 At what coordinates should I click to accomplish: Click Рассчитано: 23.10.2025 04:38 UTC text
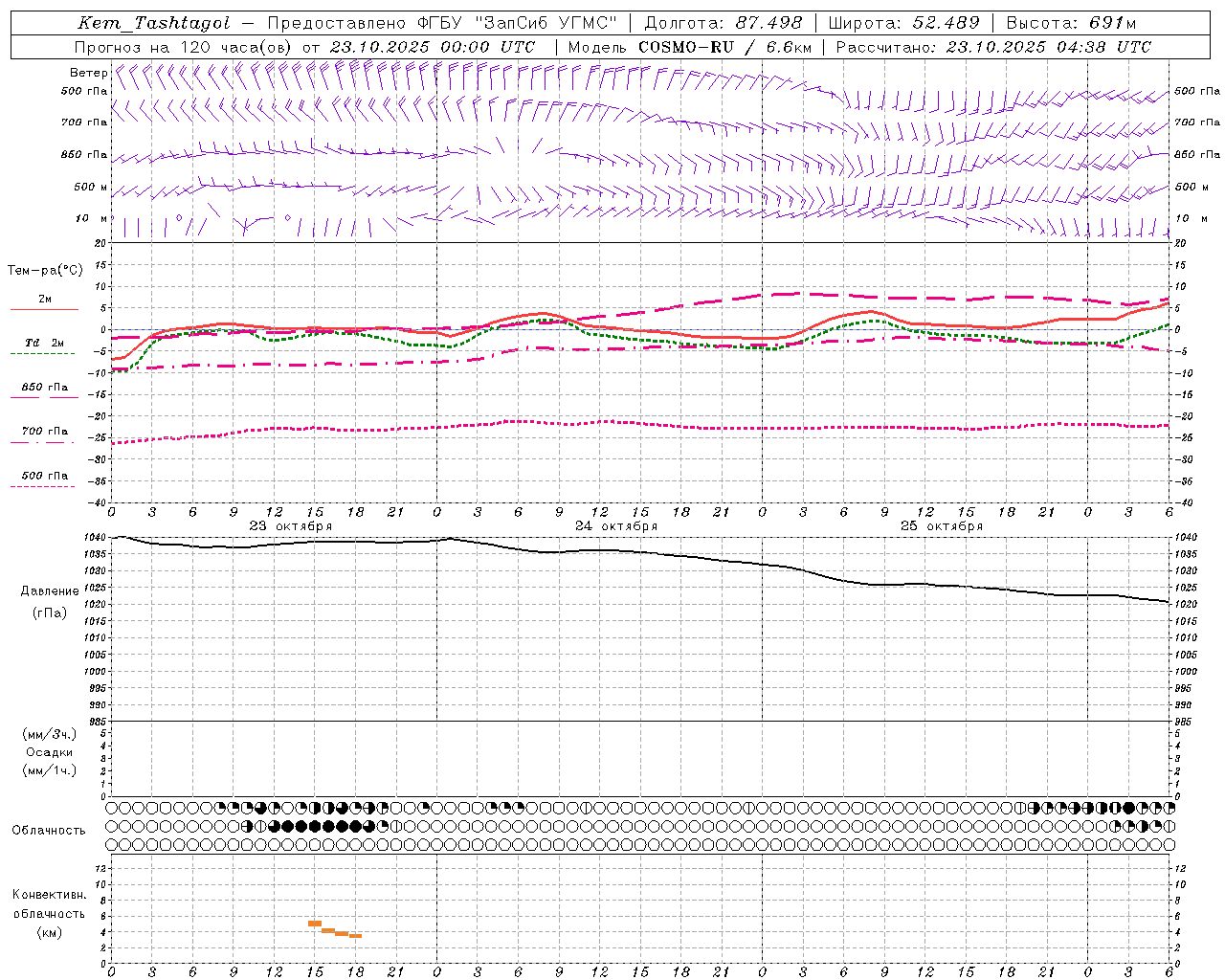(x=993, y=47)
